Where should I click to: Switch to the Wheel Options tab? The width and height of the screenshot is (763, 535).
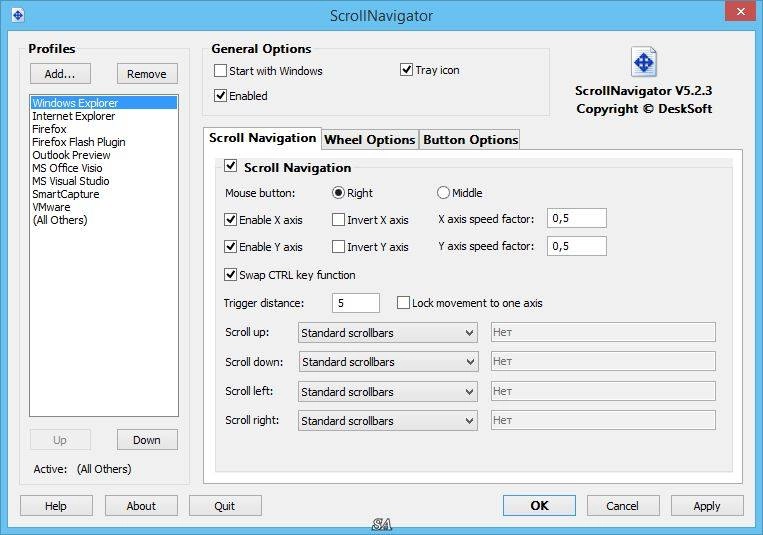coord(370,140)
